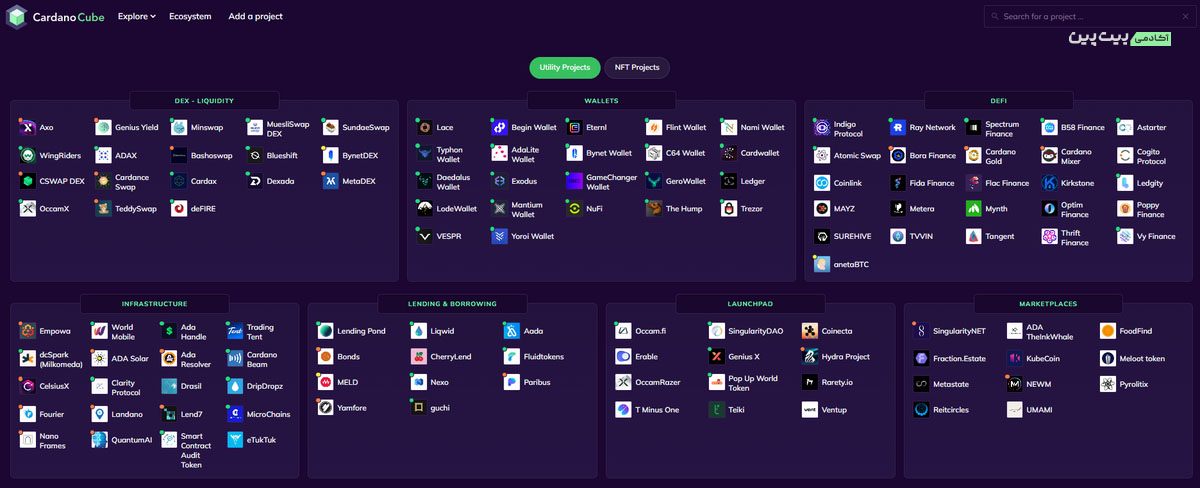Click the Nami Wallet icon

[x=728, y=128]
